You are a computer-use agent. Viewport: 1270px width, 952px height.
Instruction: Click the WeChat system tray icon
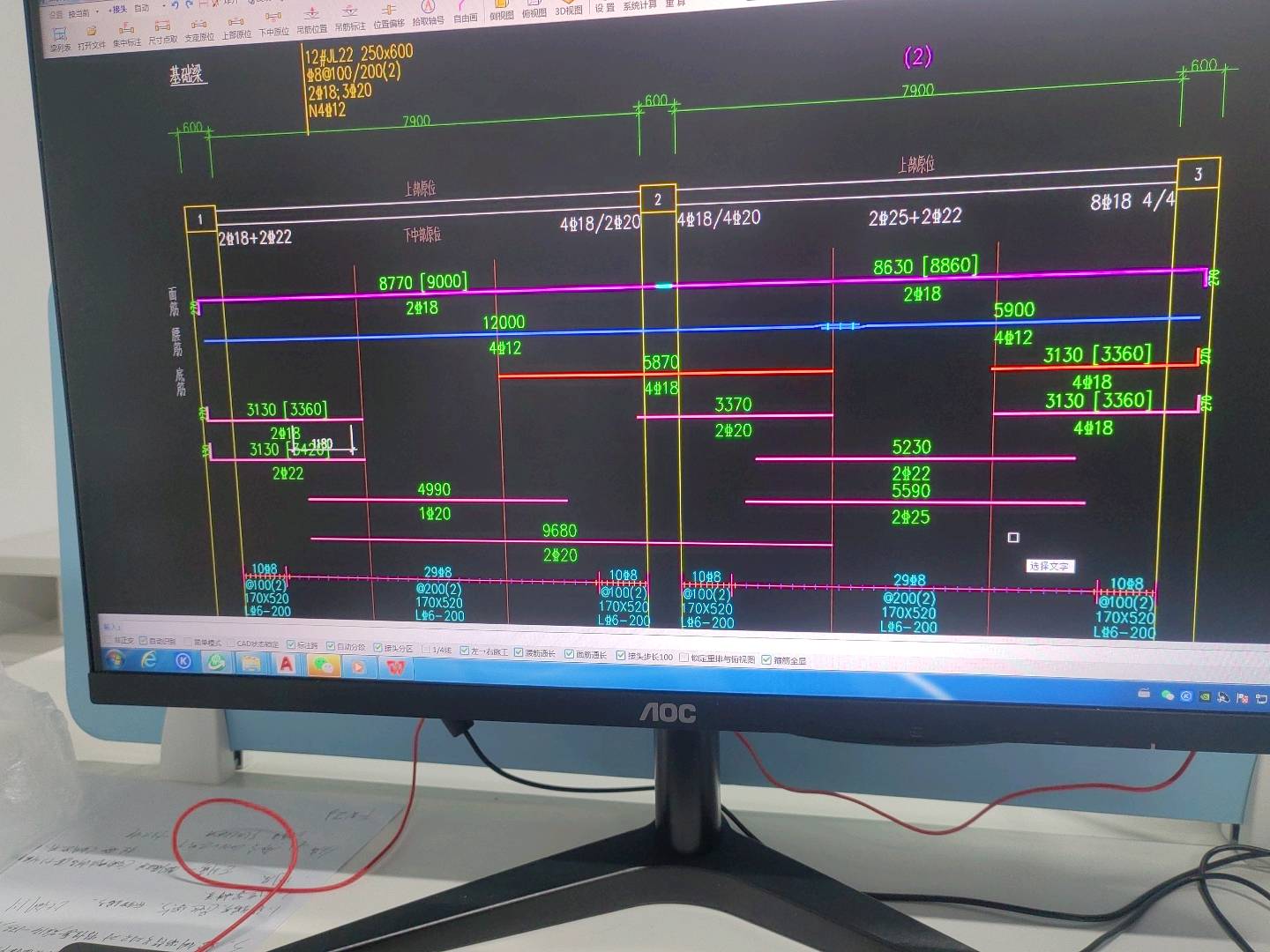coord(1168,695)
